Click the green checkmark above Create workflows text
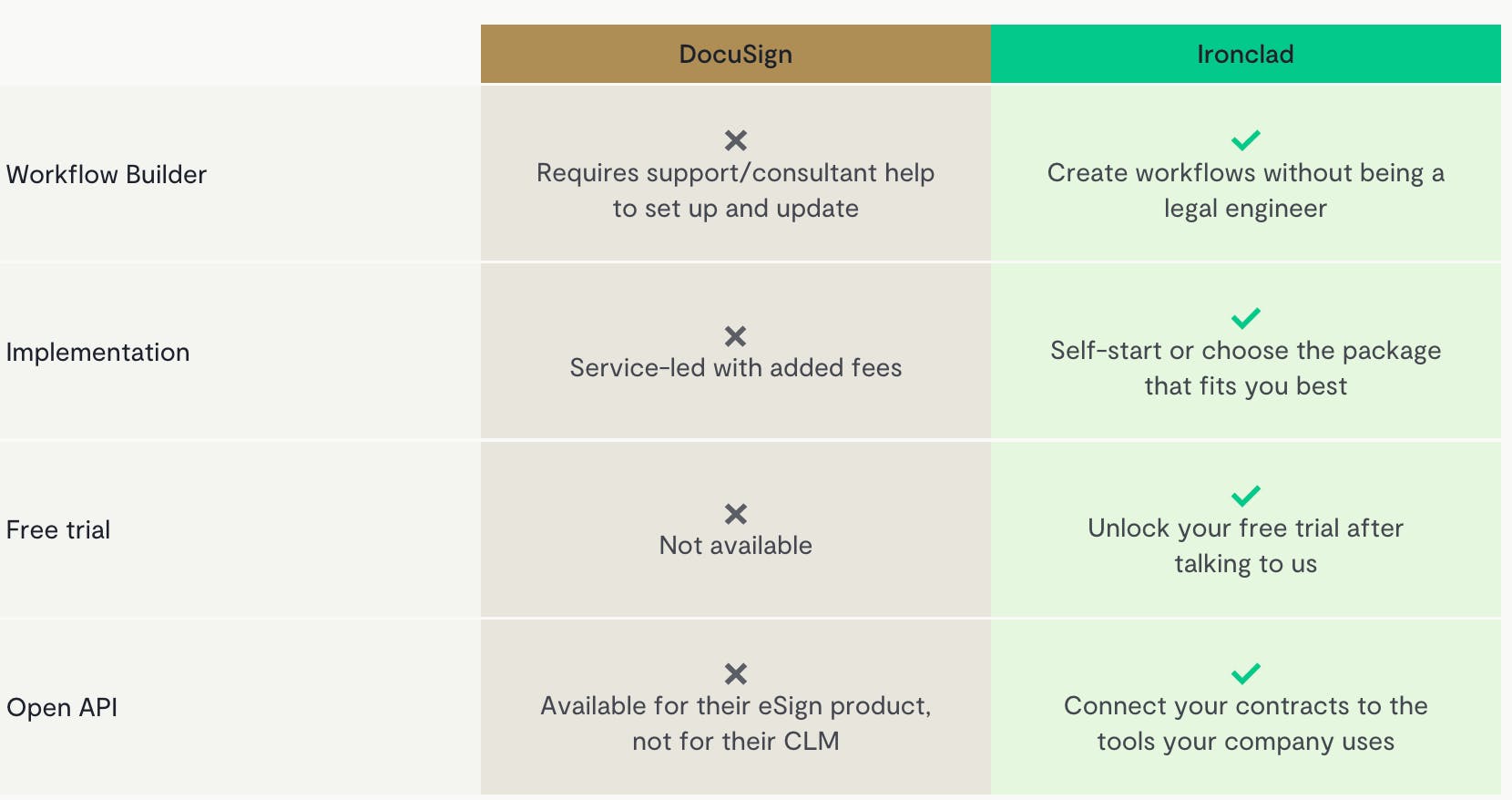The height and width of the screenshot is (800, 1512). [1245, 140]
